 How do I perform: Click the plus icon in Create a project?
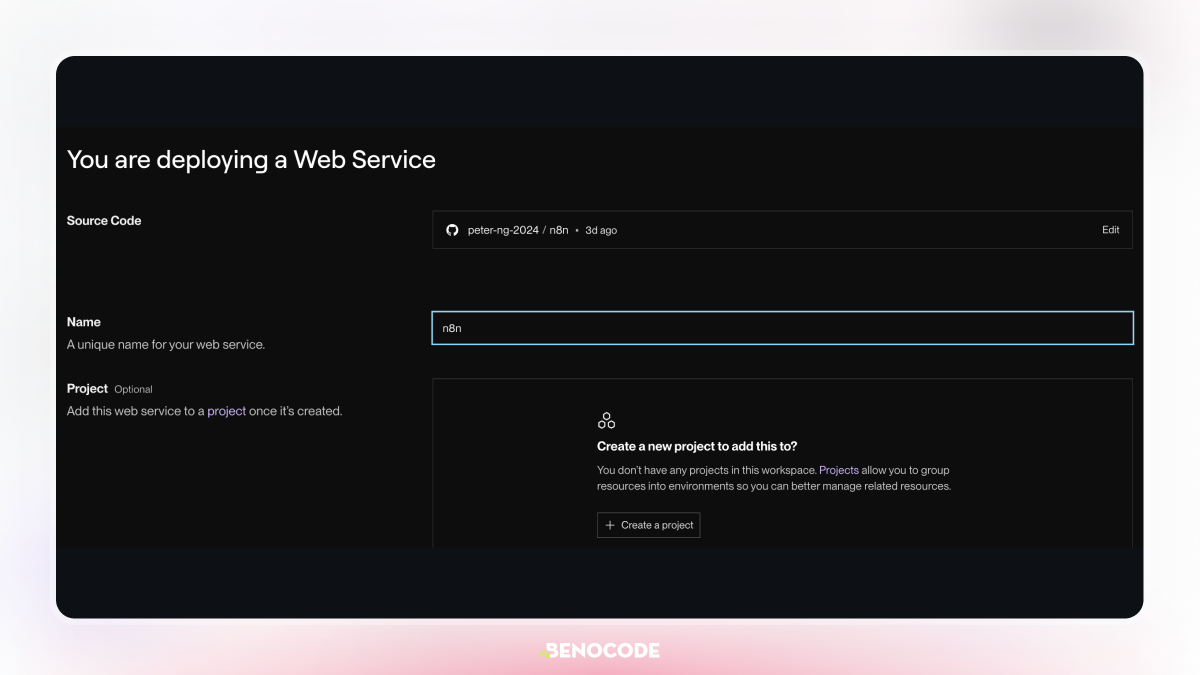tap(610, 525)
